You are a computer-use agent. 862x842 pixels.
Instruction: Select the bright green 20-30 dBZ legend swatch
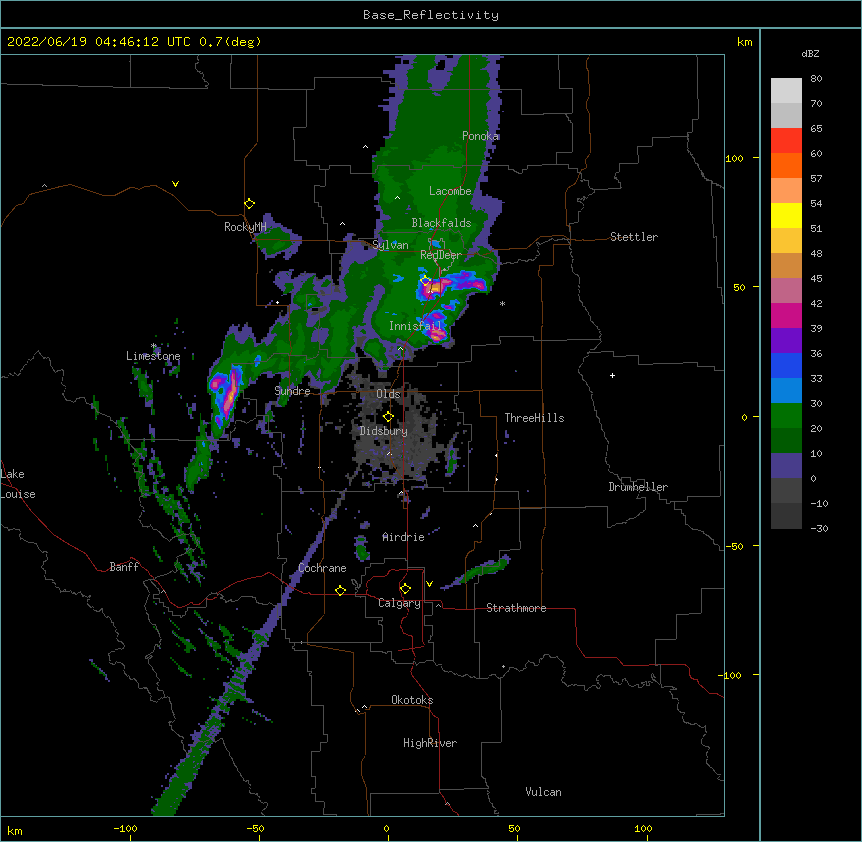point(786,416)
